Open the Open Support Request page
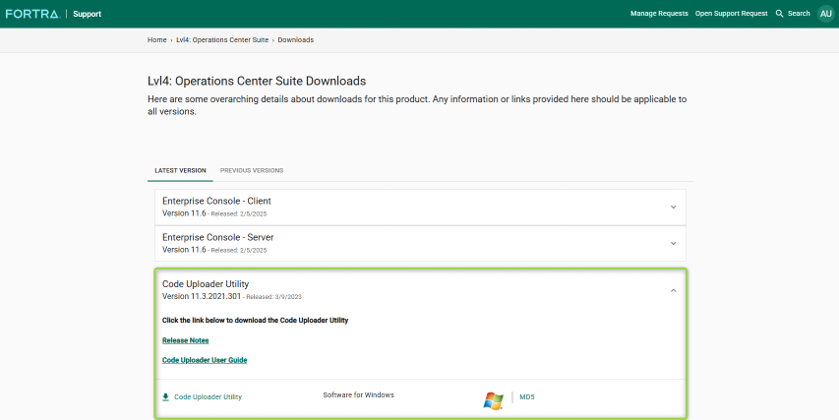839x420 pixels. tap(731, 14)
